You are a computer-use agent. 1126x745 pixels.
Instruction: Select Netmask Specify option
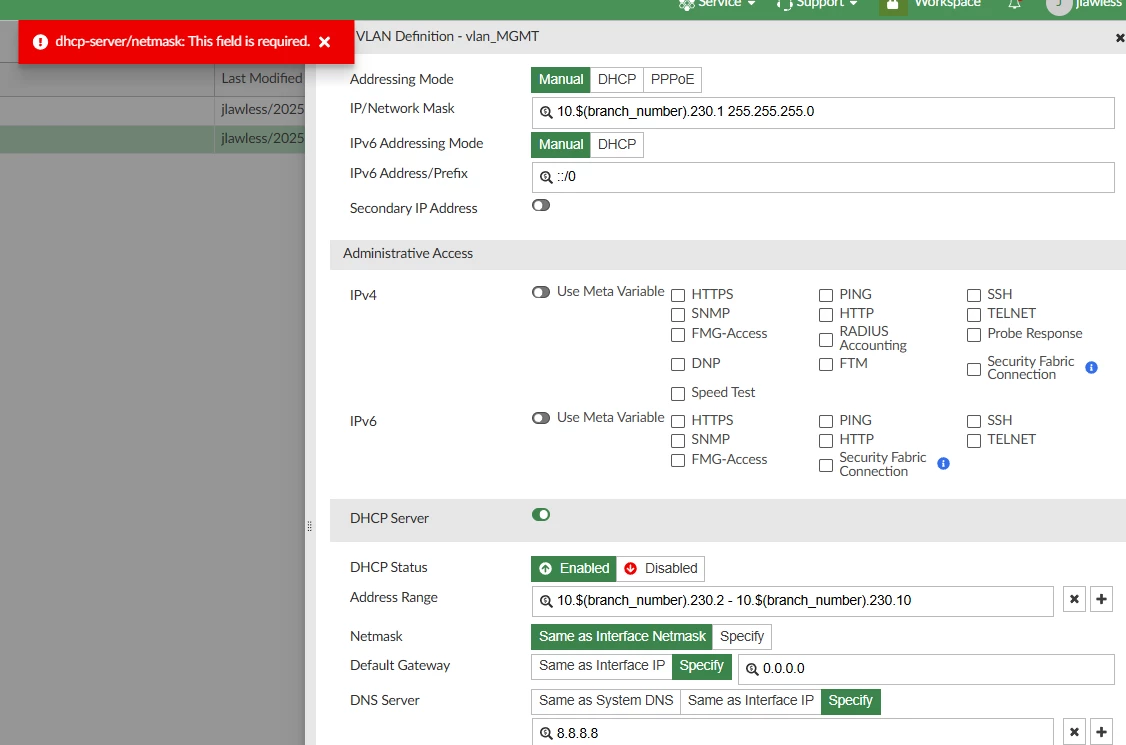(x=742, y=637)
